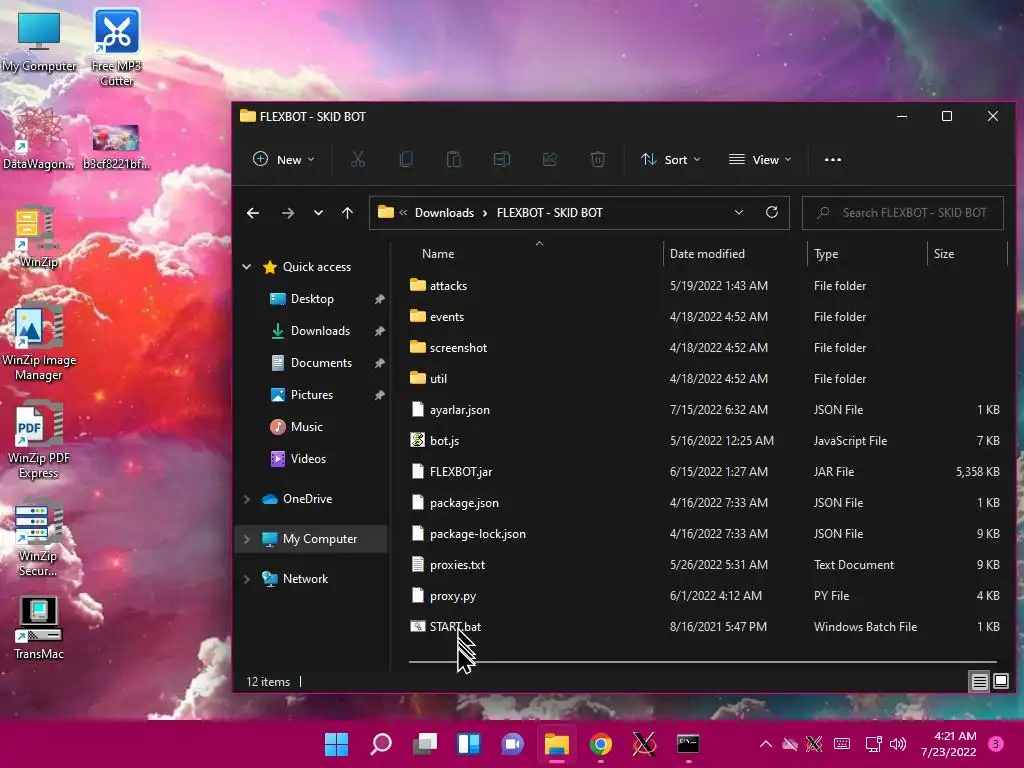Screen dimensions: 1024x768
Task: Open Task View on taskbar
Action: [425, 744]
